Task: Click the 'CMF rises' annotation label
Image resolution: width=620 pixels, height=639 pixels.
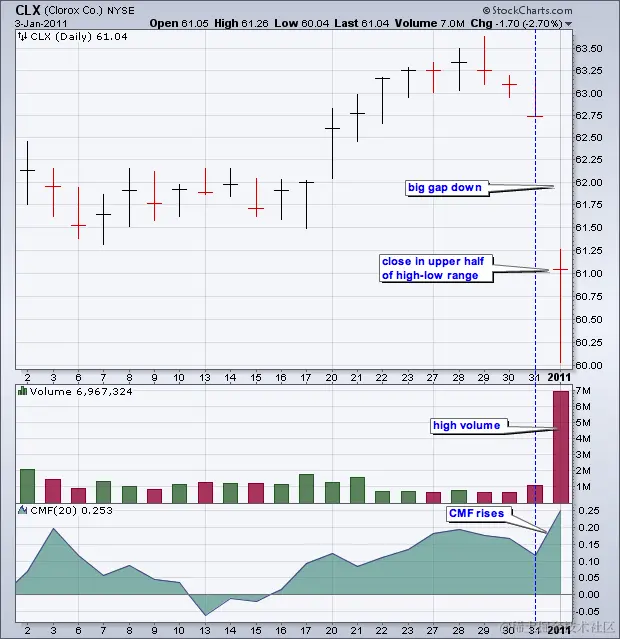Action: tap(479, 513)
